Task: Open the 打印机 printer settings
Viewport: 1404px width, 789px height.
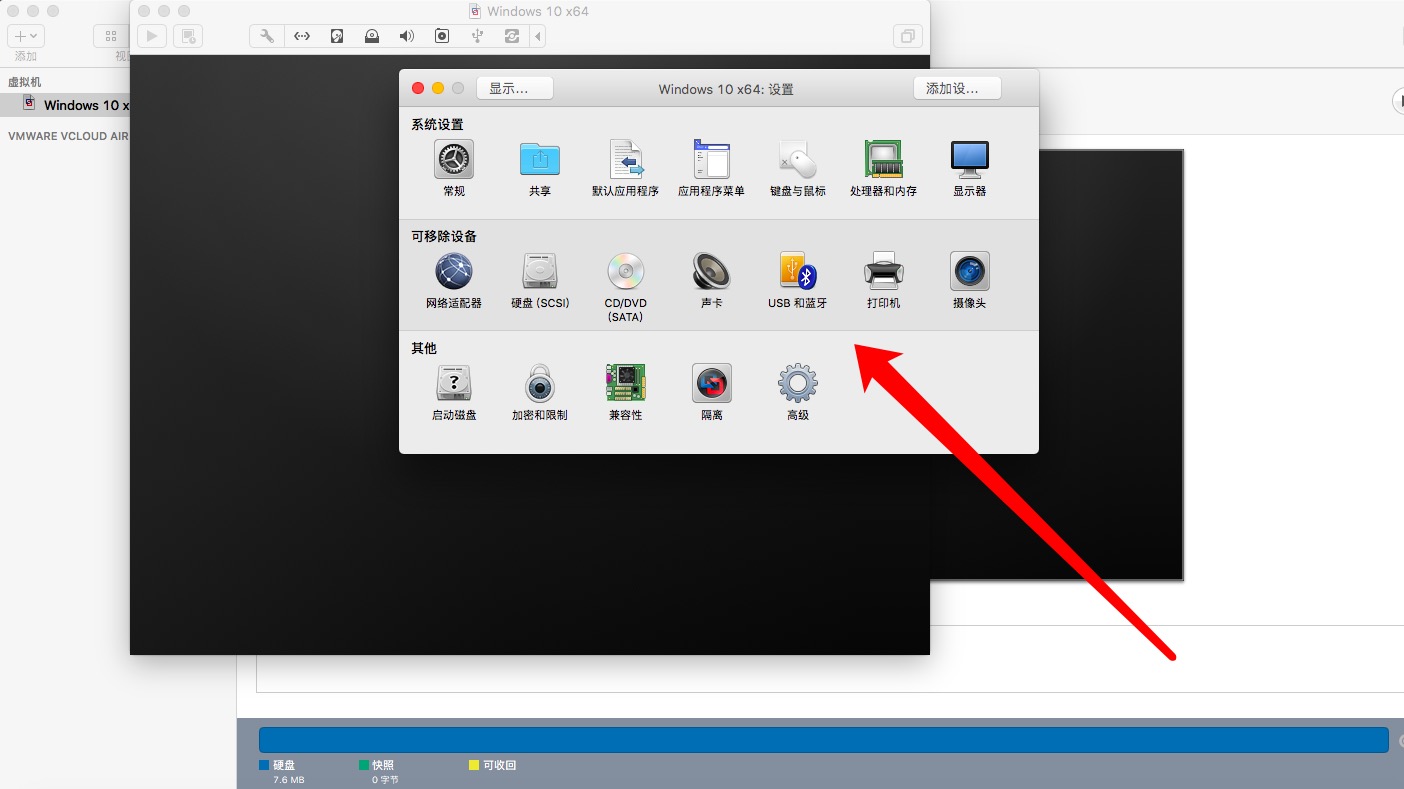Action: [x=884, y=279]
